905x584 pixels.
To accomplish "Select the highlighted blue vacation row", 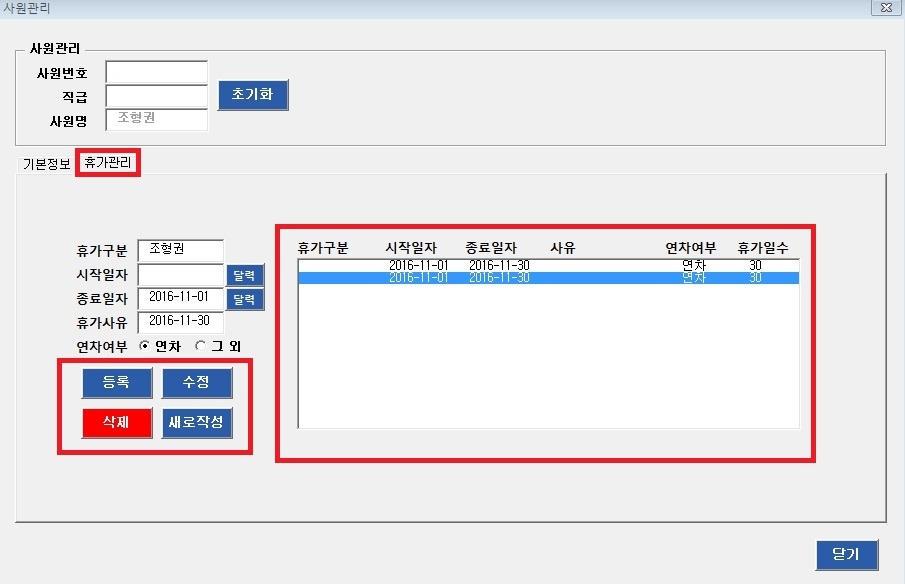I will coord(548,278).
